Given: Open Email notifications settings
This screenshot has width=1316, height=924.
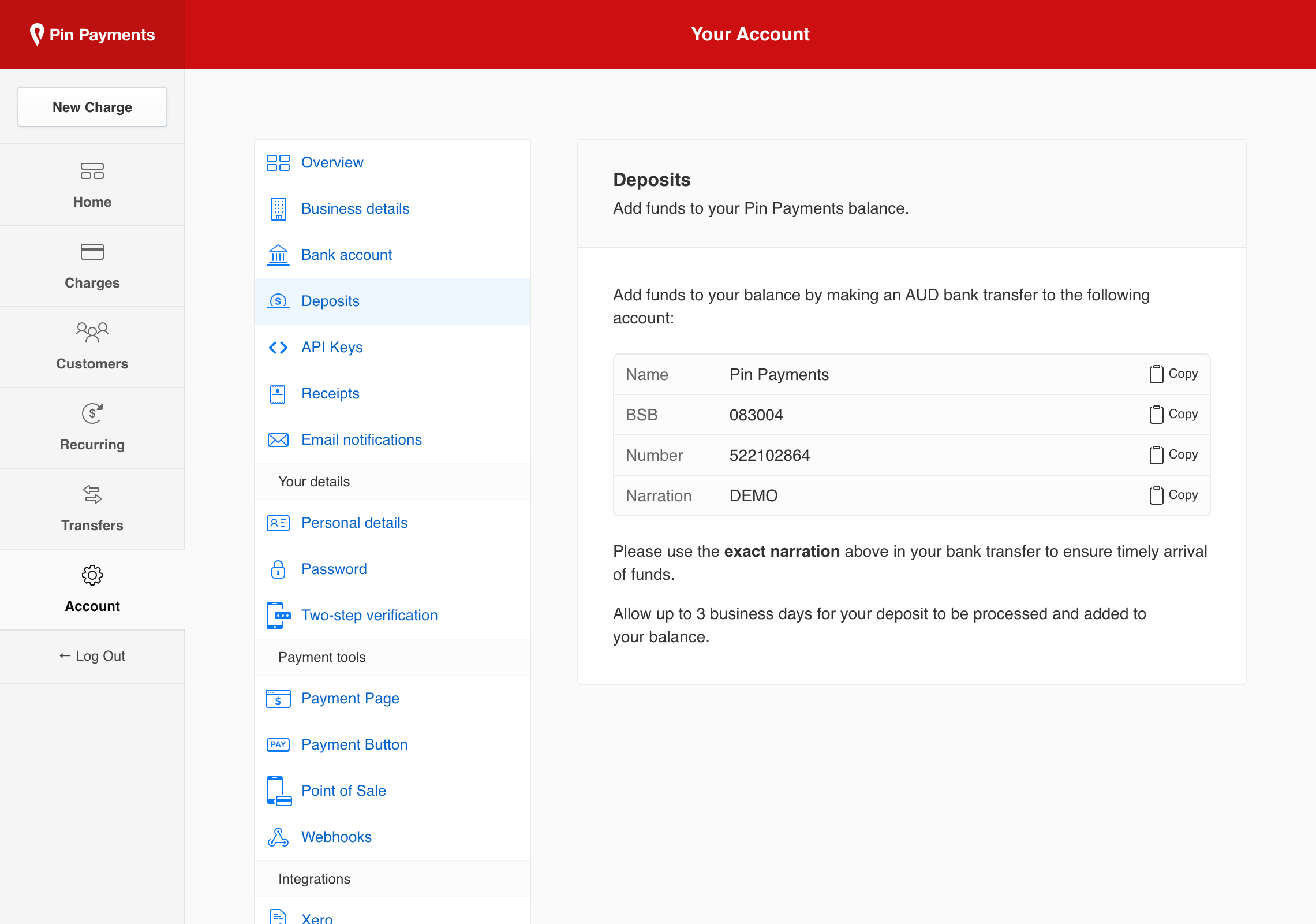Looking at the screenshot, I should pyautogui.click(x=363, y=440).
